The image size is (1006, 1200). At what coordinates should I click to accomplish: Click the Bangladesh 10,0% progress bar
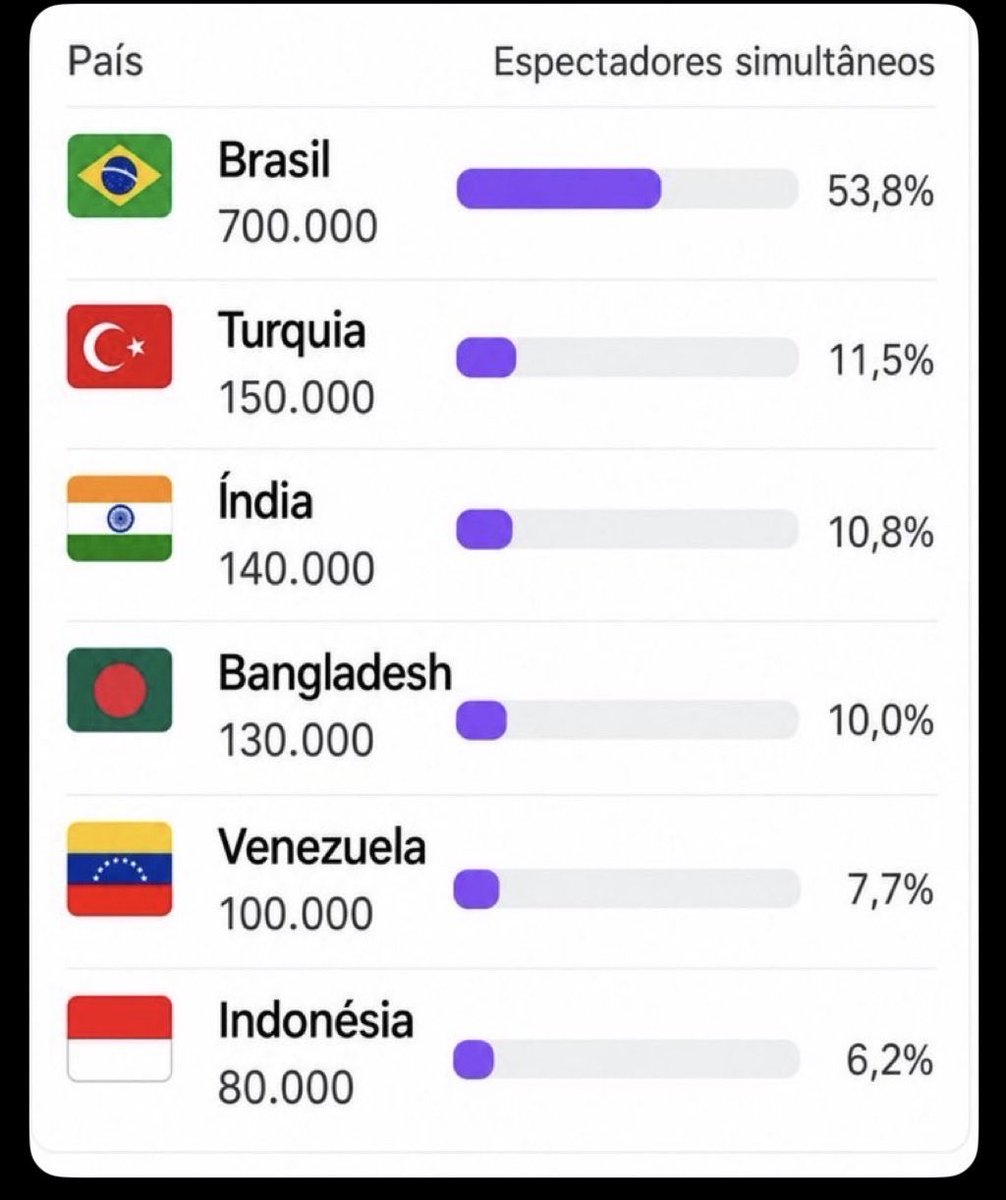point(627,720)
